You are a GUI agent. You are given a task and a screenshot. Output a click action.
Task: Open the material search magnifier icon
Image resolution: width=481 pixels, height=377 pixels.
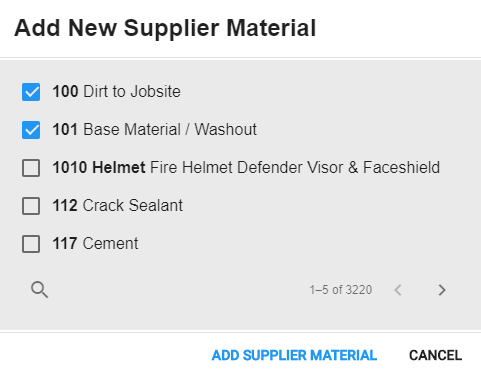(x=39, y=290)
